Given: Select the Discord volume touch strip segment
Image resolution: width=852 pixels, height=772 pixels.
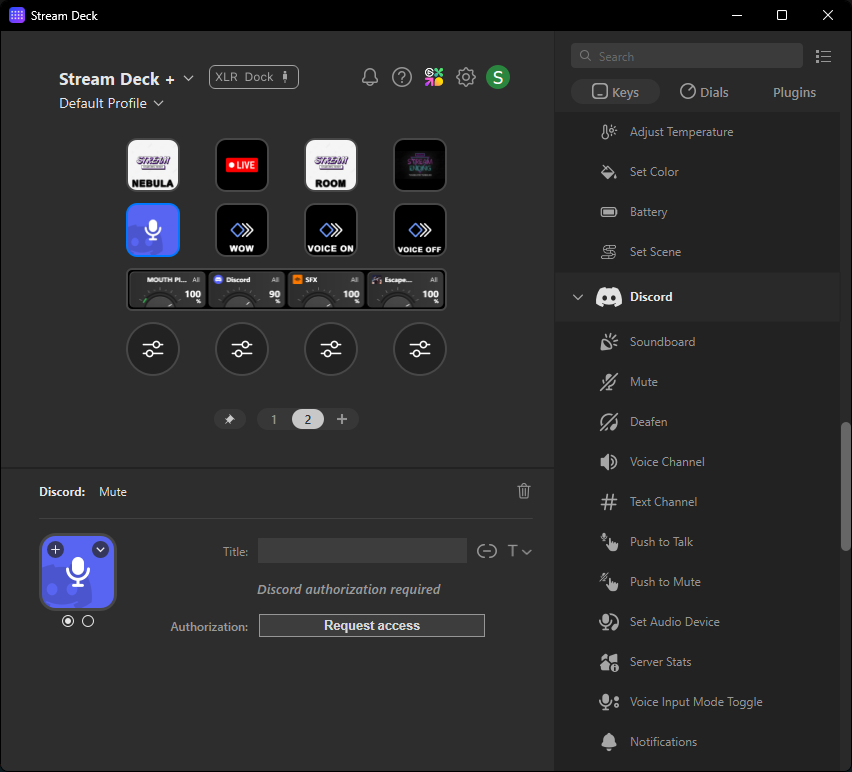Looking at the screenshot, I should [x=247, y=290].
